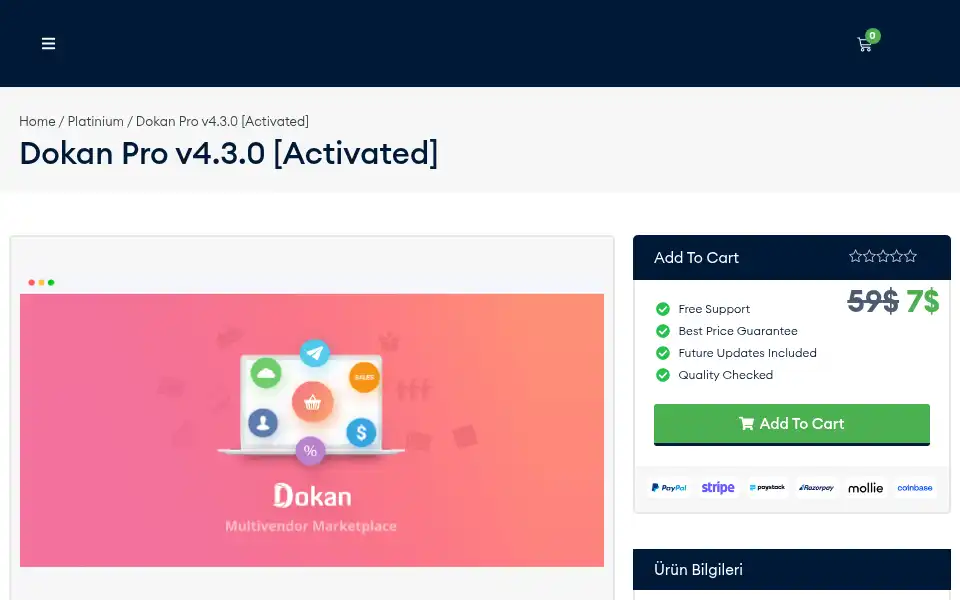Click the 'Free Support' text

pos(714,309)
